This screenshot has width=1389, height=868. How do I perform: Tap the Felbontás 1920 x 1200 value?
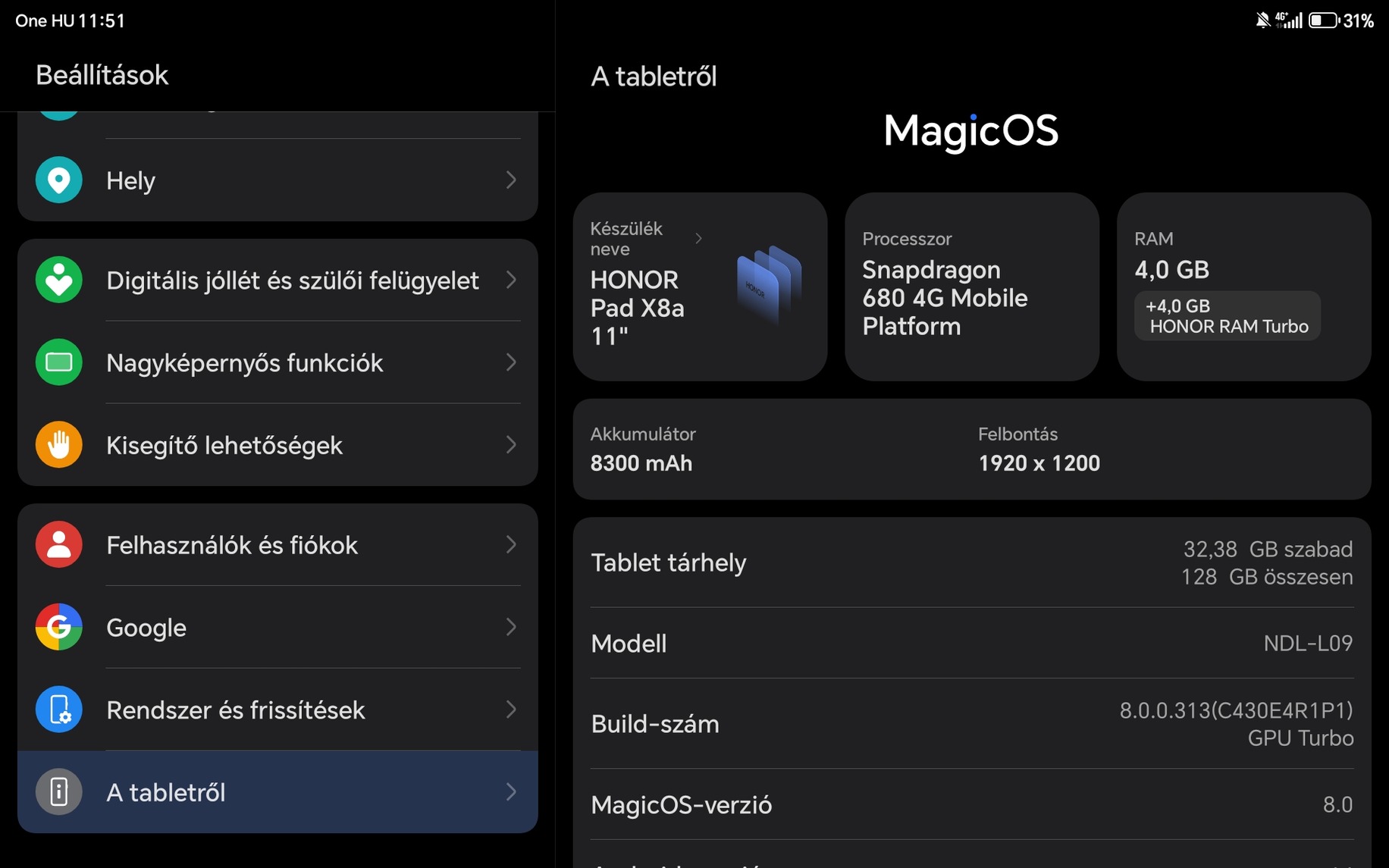(x=1039, y=463)
